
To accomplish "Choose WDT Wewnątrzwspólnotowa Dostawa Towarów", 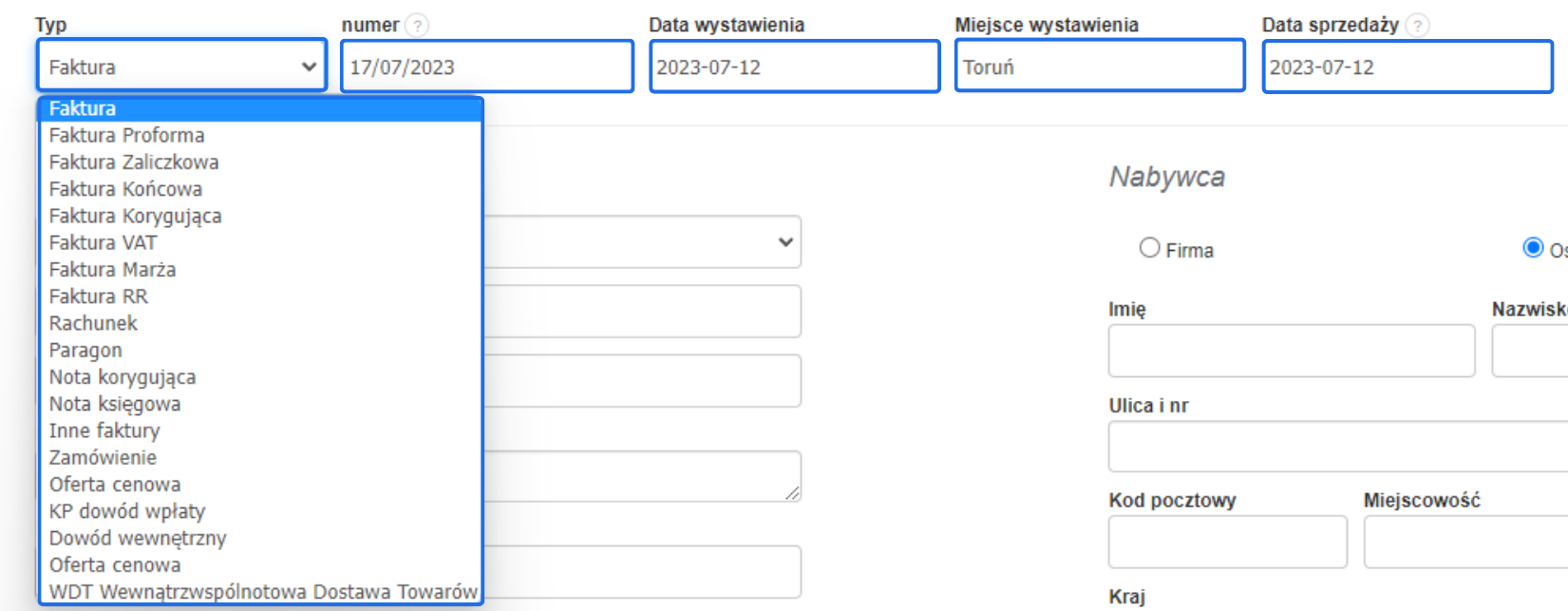I will point(263,592).
